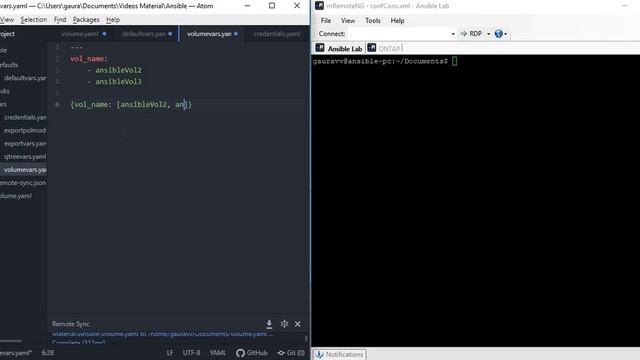Image resolution: width=640 pixels, height=360 pixels.
Task: Open Packages menu in Atom
Action: [x=86, y=20]
